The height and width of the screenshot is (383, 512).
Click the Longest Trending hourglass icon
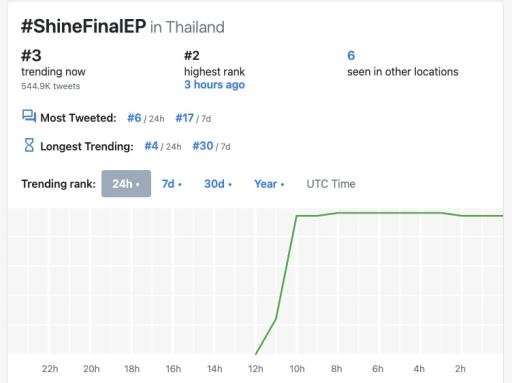pos(29,145)
